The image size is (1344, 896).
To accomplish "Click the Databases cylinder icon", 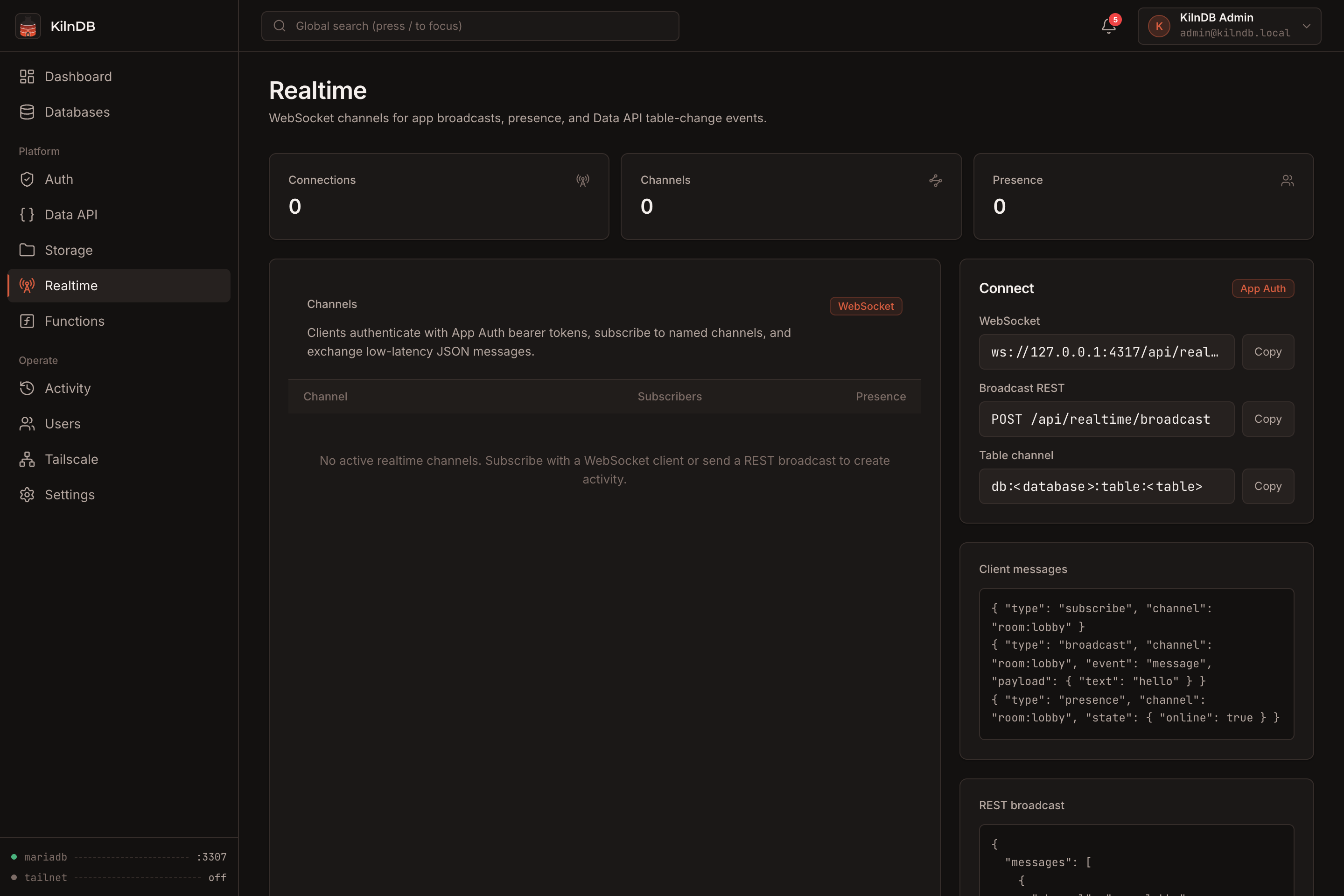I will pyautogui.click(x=27, y=112).
